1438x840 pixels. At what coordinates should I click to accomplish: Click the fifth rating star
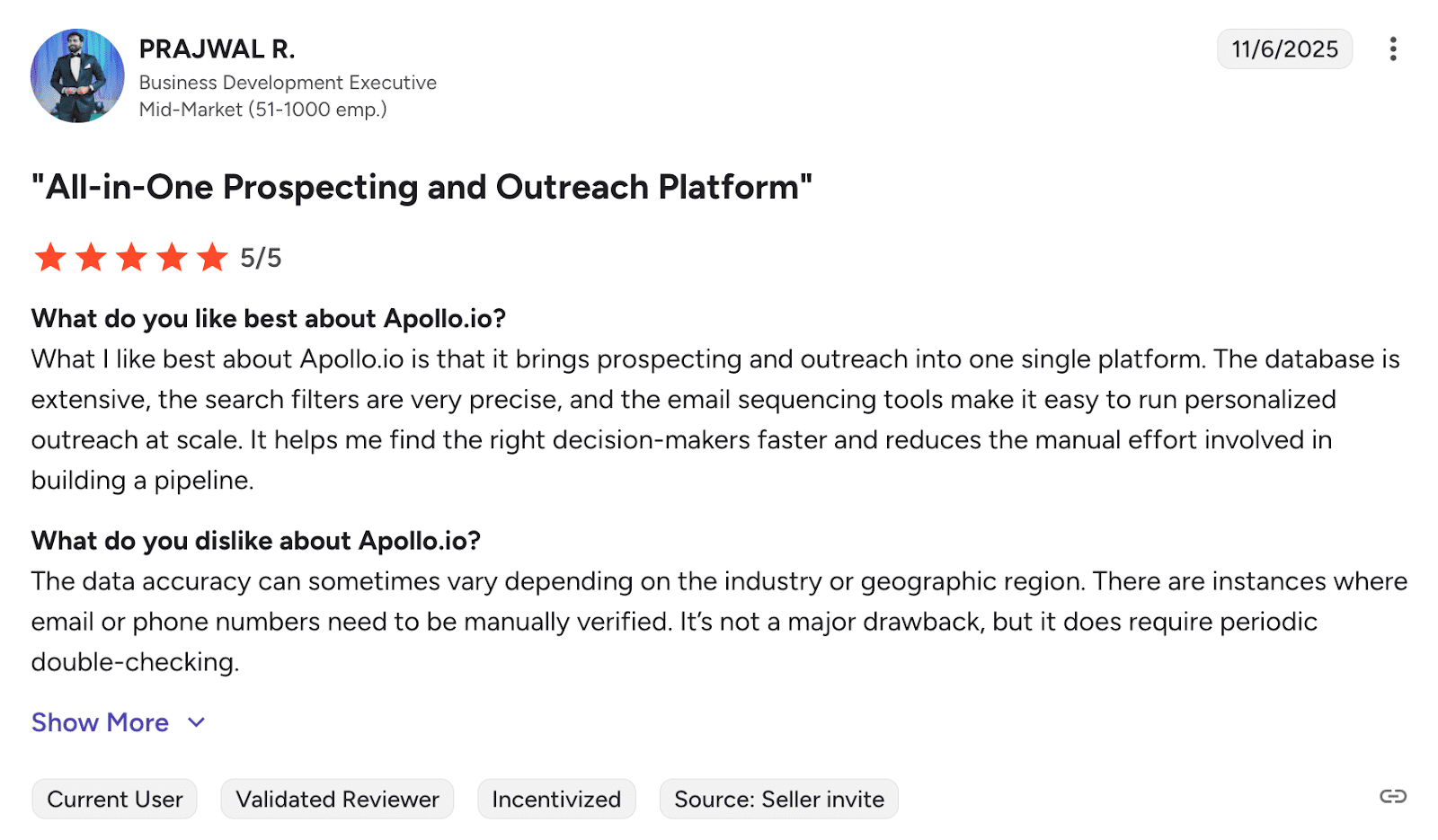pos(212,258)
